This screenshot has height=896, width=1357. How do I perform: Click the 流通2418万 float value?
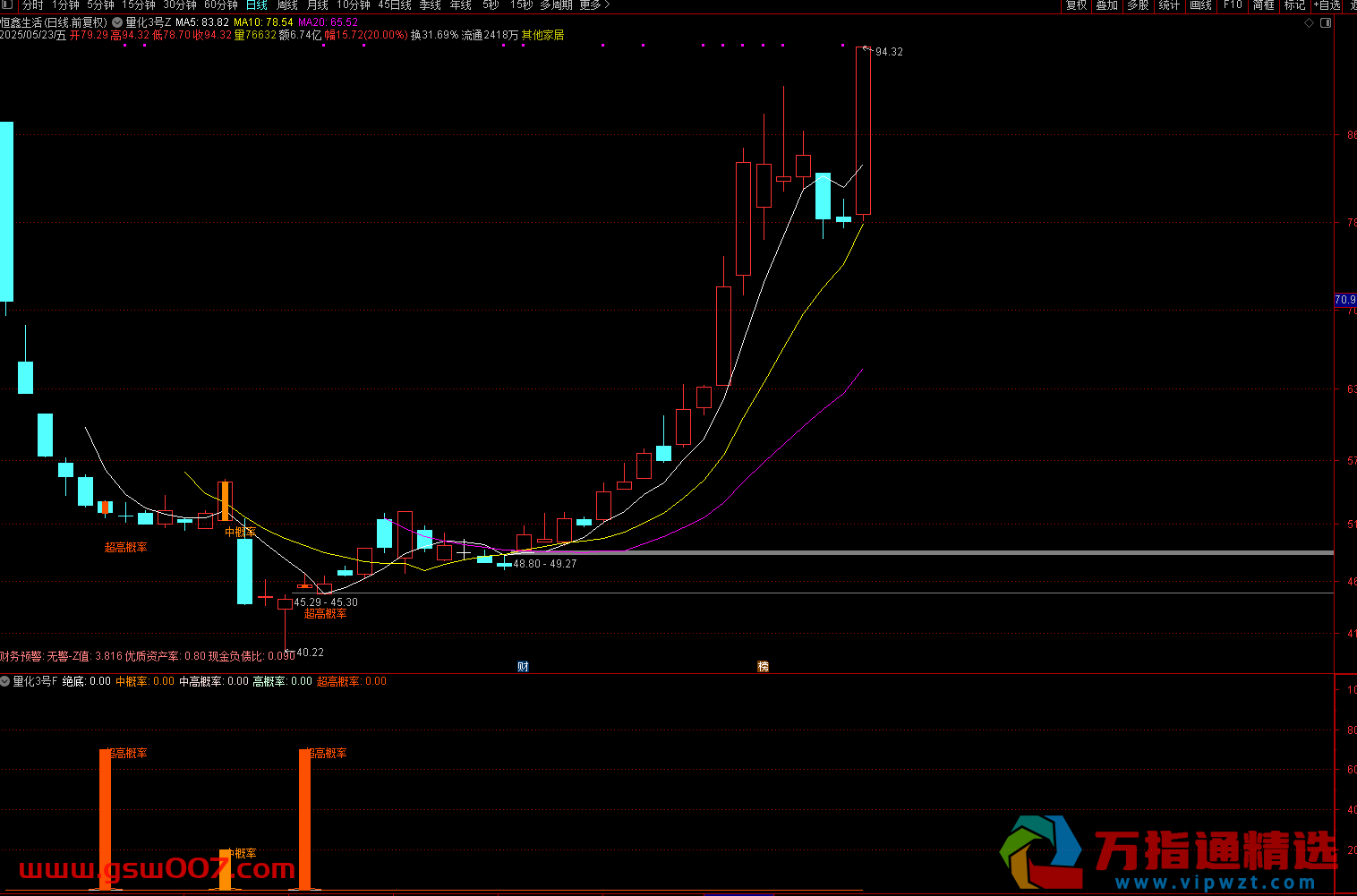pyautogui.click(x=490, y=35)
